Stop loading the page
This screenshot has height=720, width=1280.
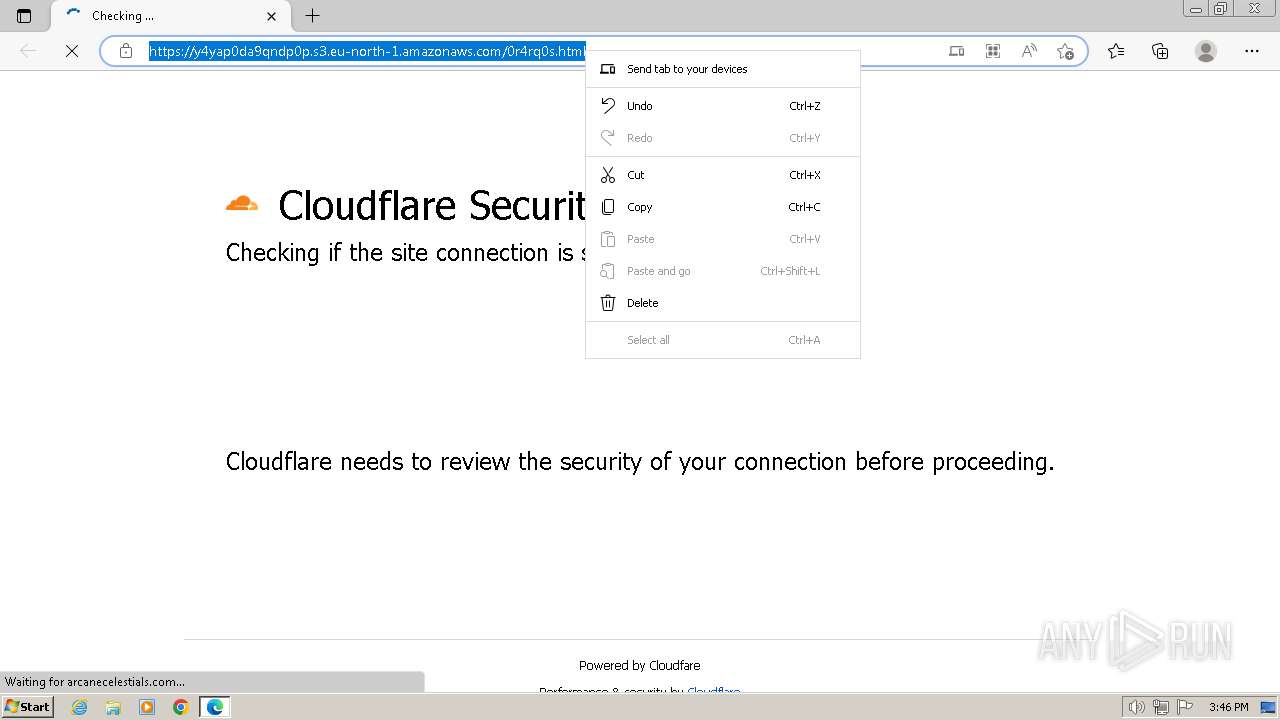[72, 51]
